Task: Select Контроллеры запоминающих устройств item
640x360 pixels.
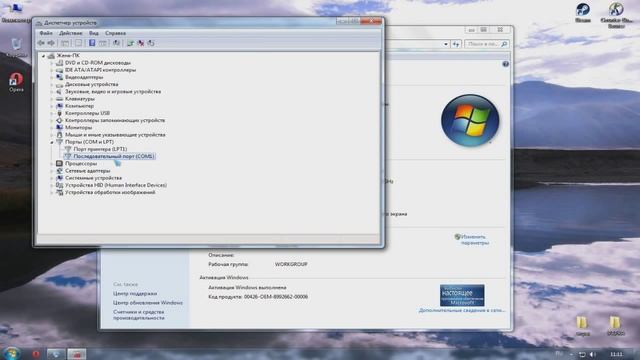Action: tap(115, 120)
